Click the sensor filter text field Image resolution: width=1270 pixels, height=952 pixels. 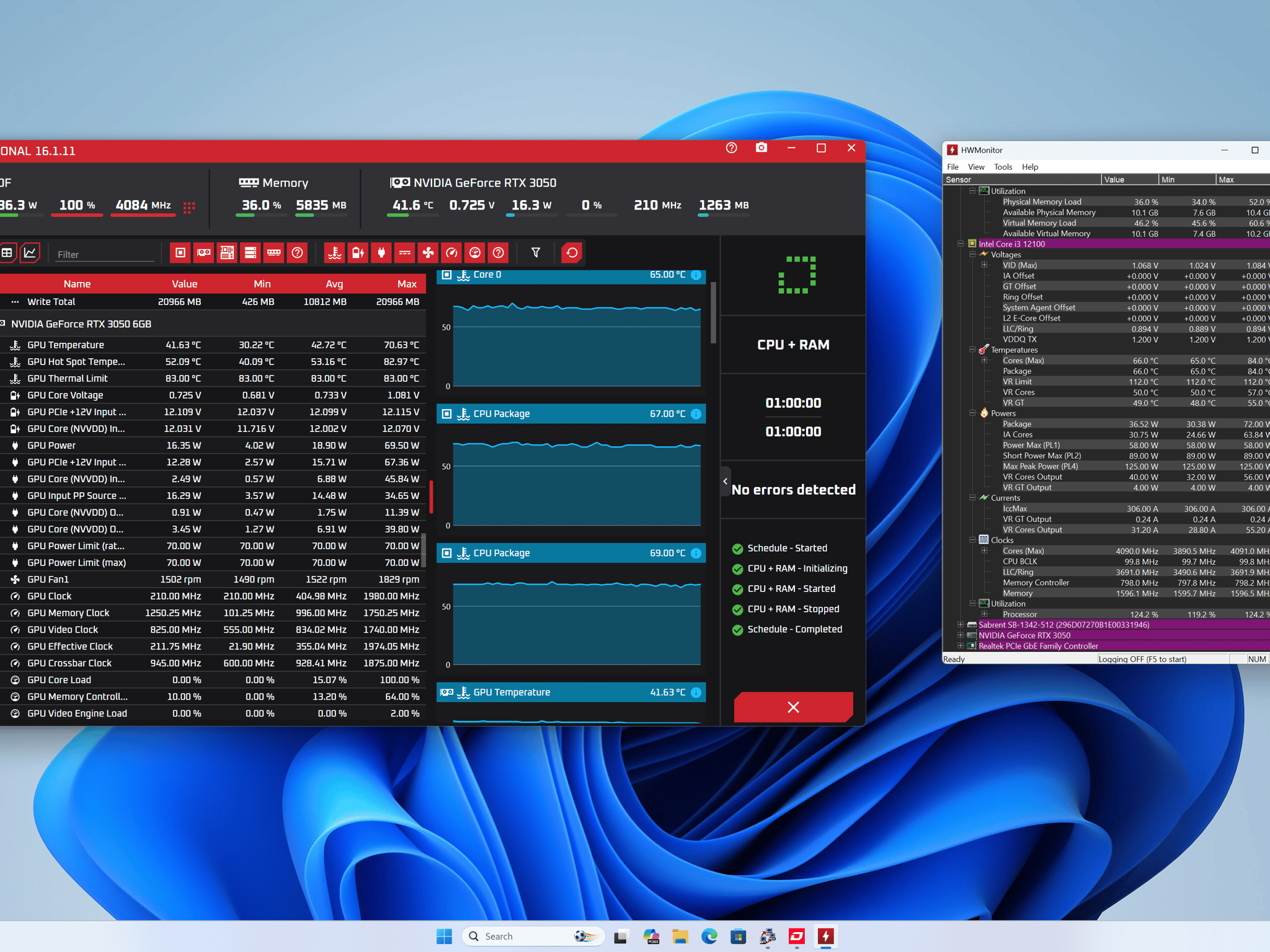[x=104, y=254]
